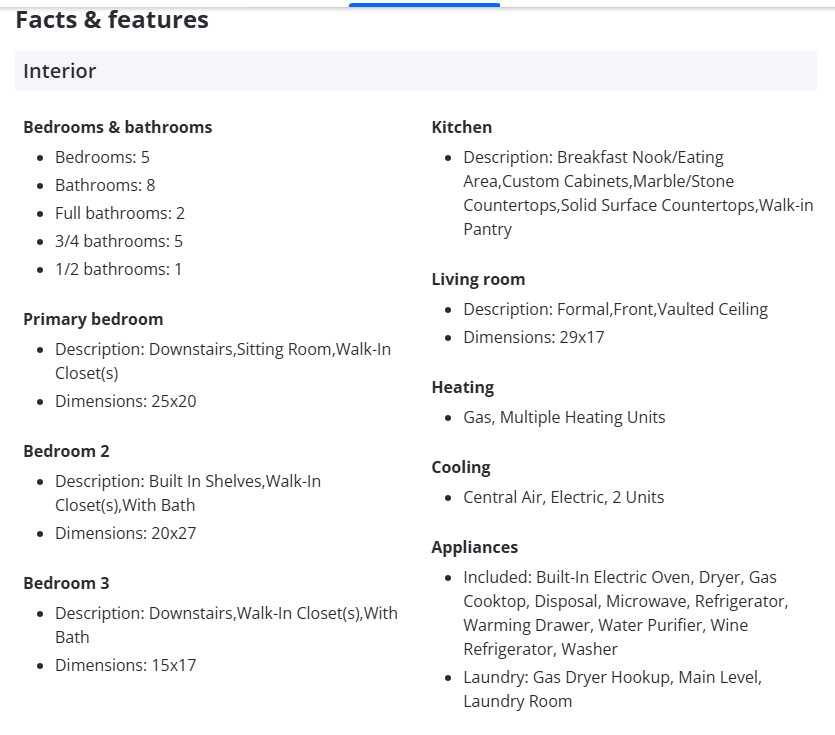Click the Bedroom 3 subheading
Image resolution: width=835 pixels, height=735 pixels.
[66, 583]
